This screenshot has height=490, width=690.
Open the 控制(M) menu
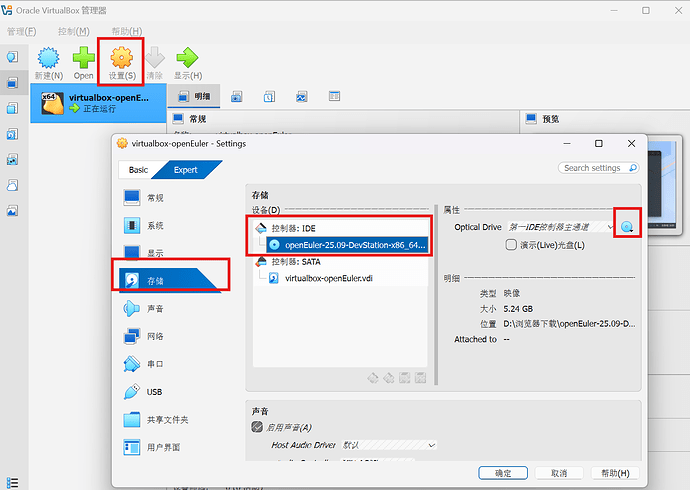coord(74,32)
